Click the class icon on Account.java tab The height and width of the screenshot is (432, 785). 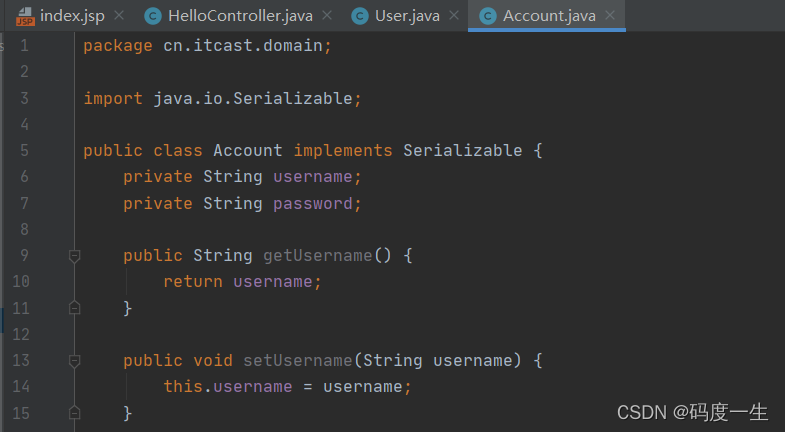[x=488, y=16]
